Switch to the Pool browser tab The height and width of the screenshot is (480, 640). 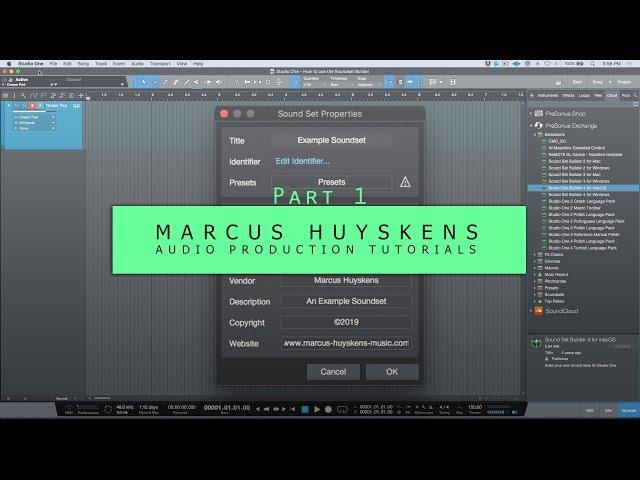point(626,96)
